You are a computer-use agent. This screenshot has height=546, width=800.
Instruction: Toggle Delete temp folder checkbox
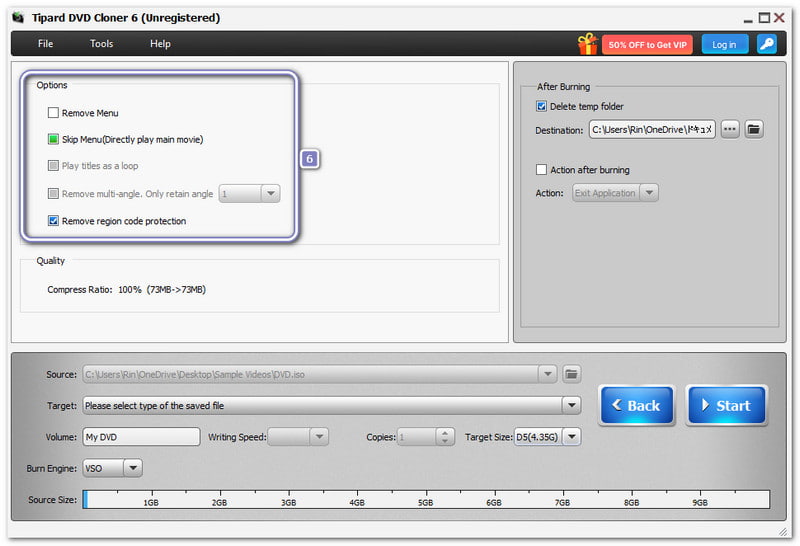click(542, 107)
